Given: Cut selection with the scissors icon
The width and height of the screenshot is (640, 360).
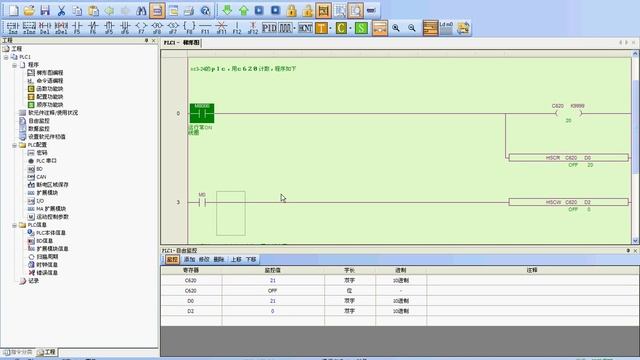Looking at the screenshot, I should tap(61, 11).
